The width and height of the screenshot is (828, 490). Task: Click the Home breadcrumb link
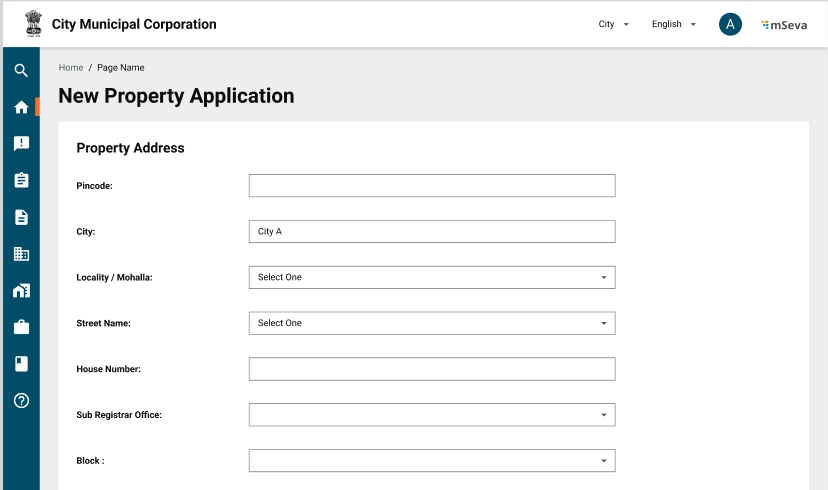(x=70, y=68)
